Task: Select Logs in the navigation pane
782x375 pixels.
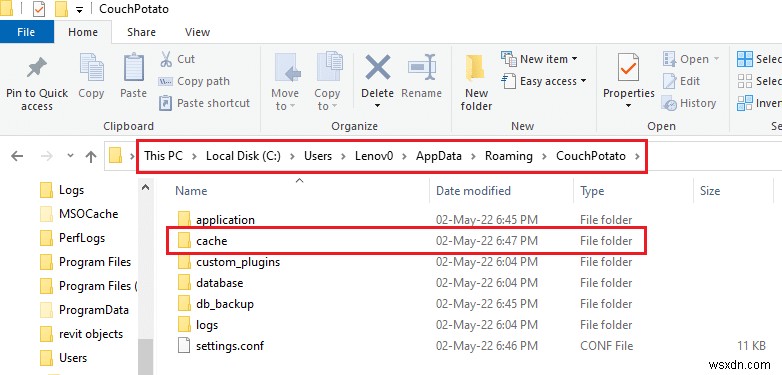Action: click(71, 190)
